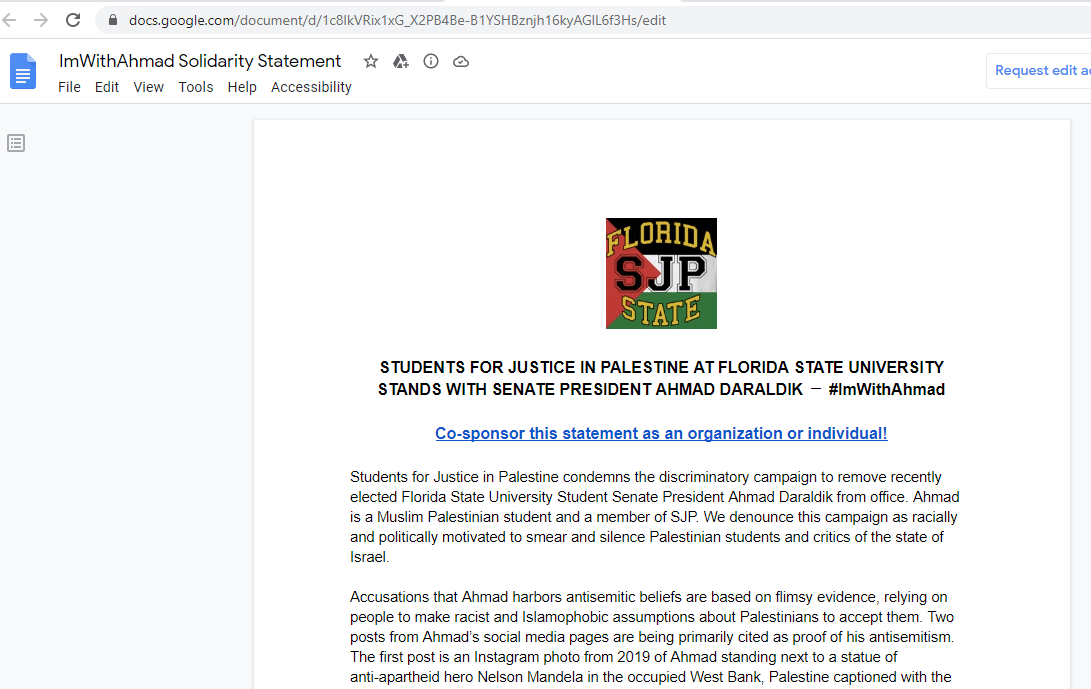Open the Google Docs home icon
This screenshot has width=1091, height=689.
(23, 71)
